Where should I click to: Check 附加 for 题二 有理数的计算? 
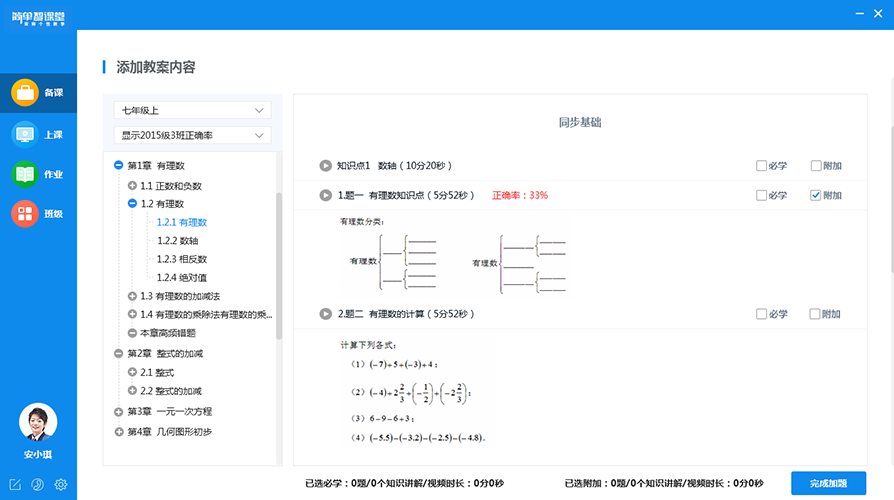pyautogui.click(x=815, y=314)
